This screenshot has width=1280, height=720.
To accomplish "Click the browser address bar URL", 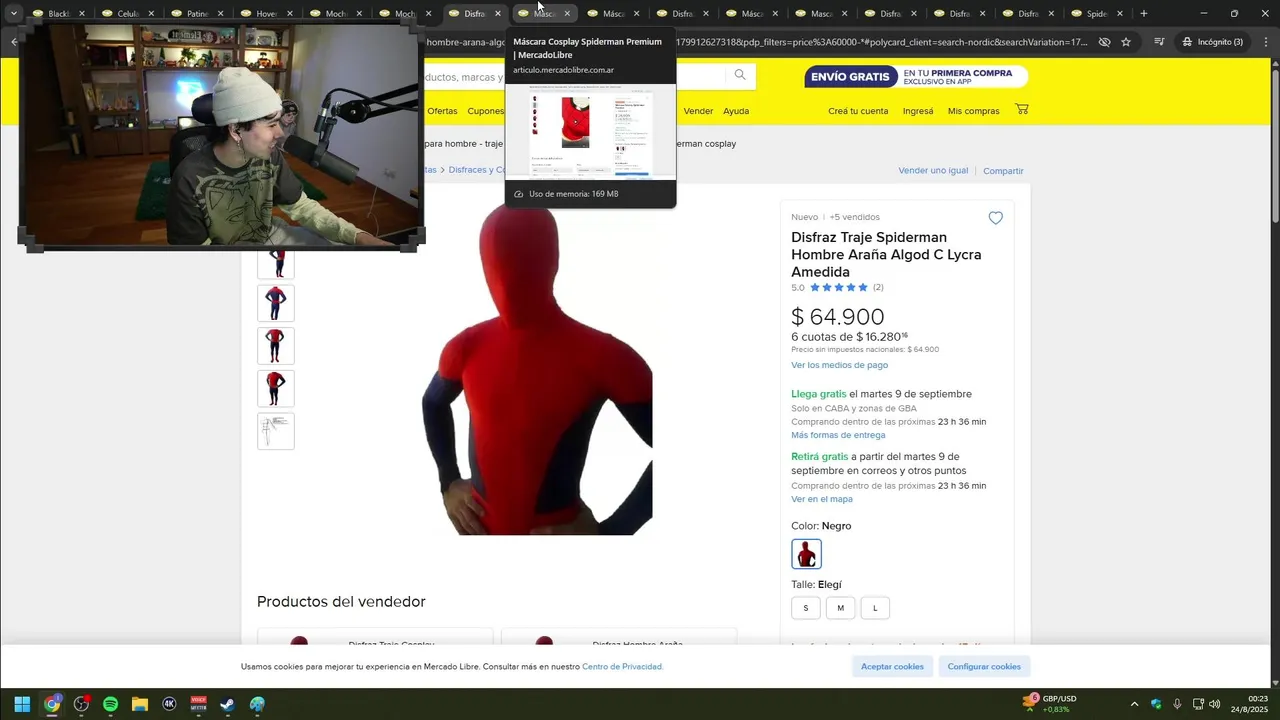I will pyautogui.click(x=755, y=42).
